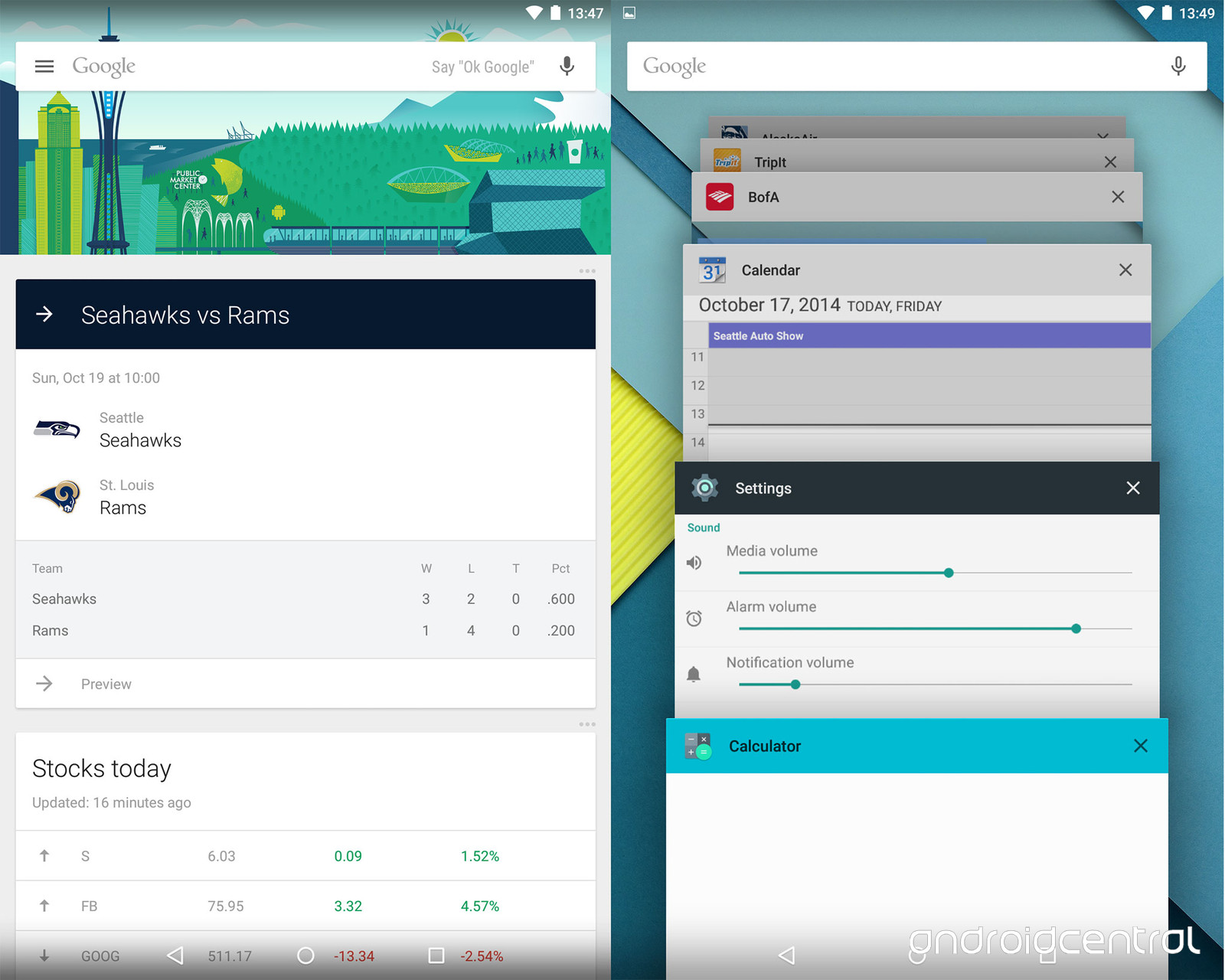
Task: Click the FB stock row symbol
Action: tap(89, 906)
